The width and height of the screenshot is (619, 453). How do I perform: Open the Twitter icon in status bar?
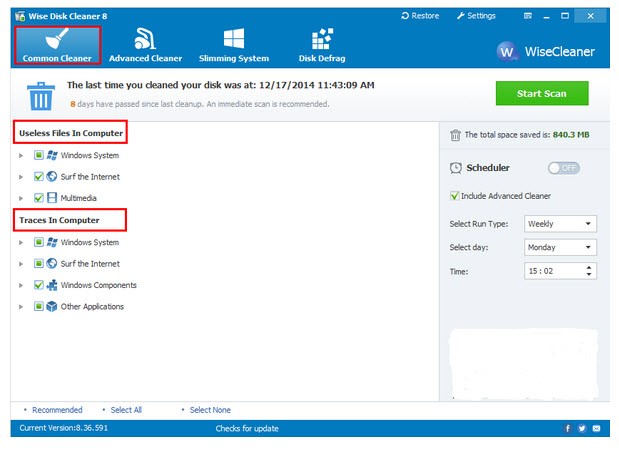point(582,429)
